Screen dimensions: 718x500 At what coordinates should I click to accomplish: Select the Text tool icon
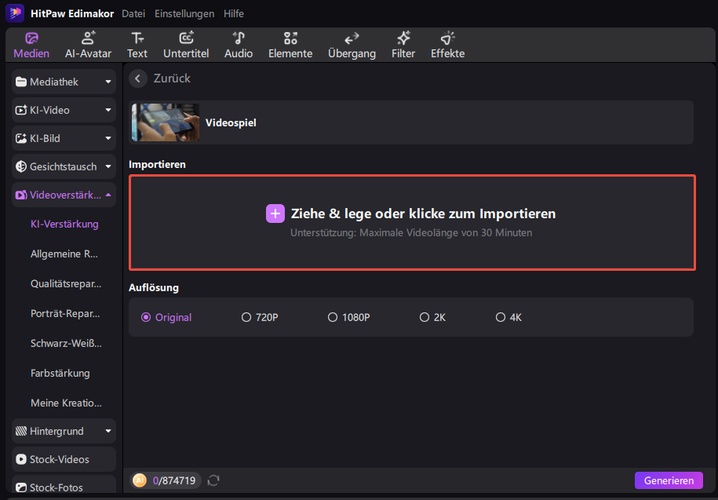(x=137, y=38)
